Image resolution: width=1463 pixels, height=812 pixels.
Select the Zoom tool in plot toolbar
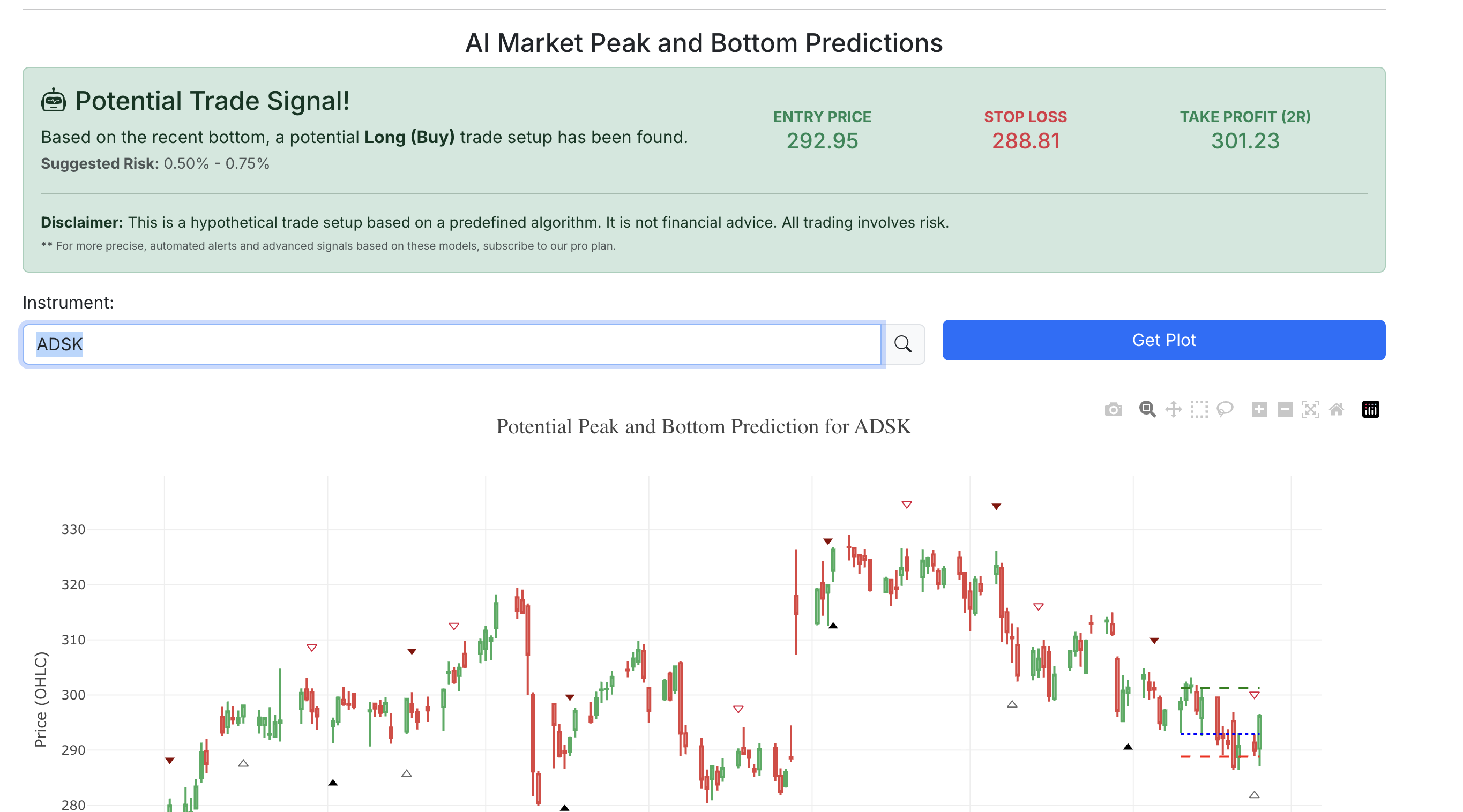click(x=1147, y=409)
